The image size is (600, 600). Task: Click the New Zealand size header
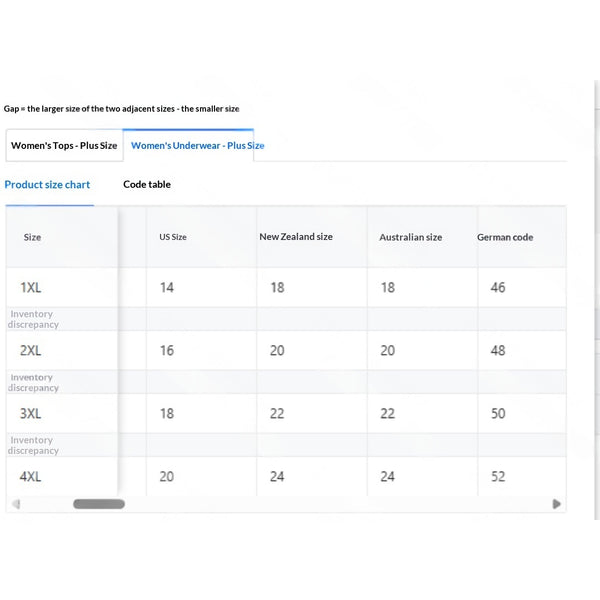296,237
